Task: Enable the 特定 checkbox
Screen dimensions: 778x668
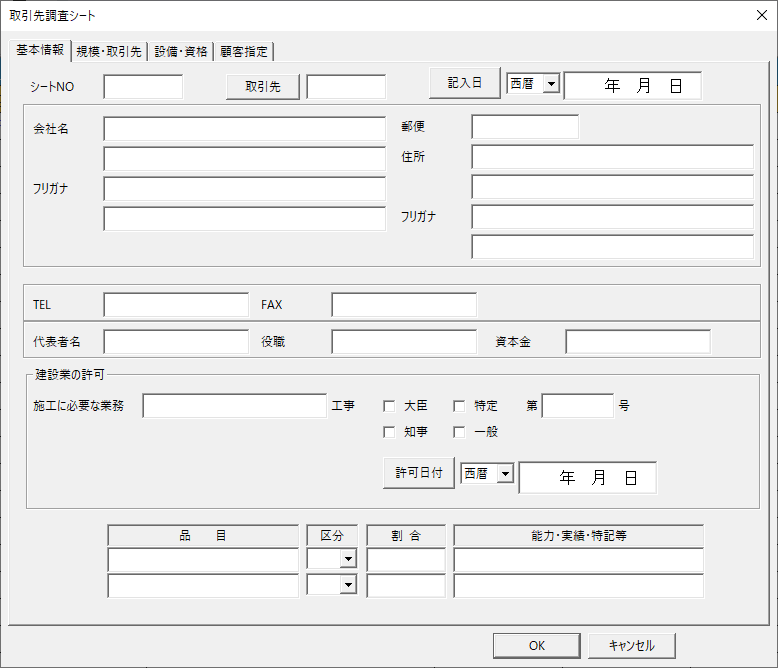Action: tap(460, 406)
